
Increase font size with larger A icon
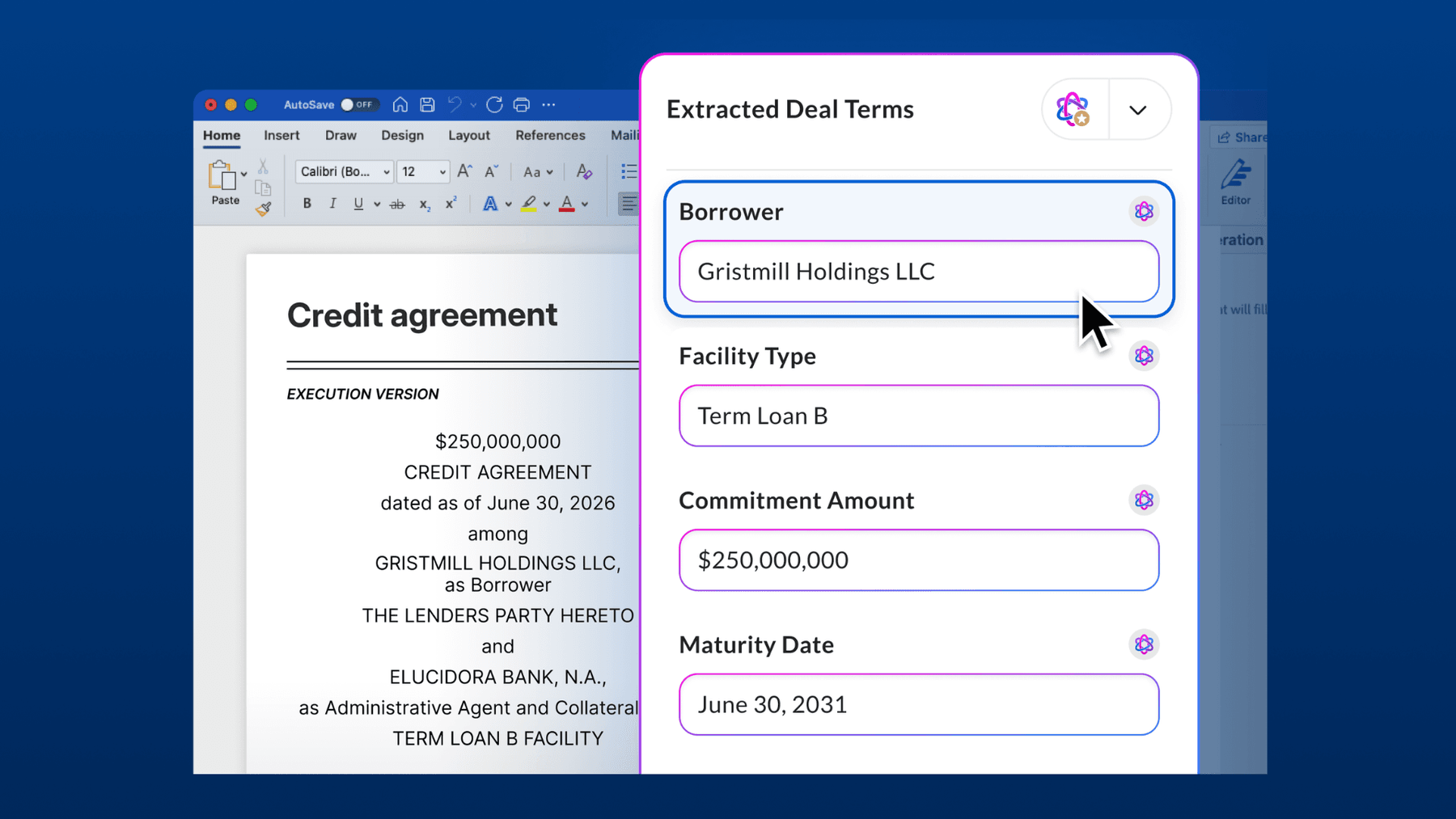click(464, 171)
